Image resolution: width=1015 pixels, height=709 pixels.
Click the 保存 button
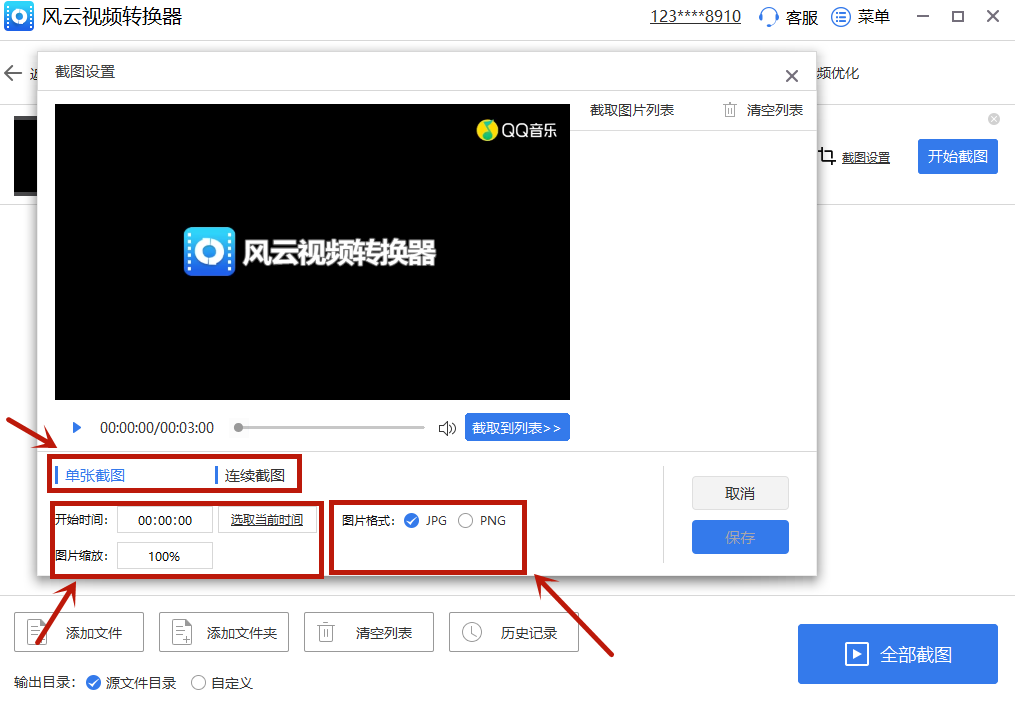click(x=740, y=537)
